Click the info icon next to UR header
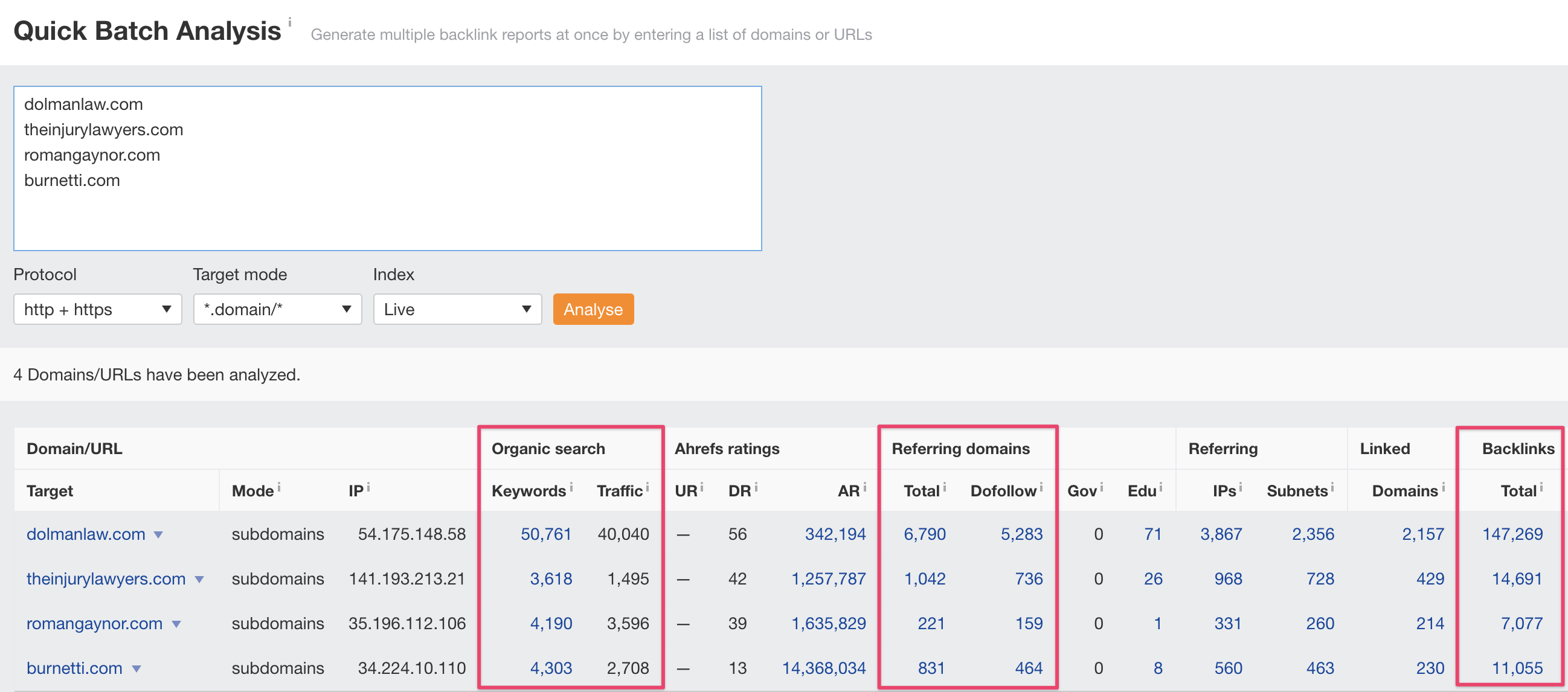Screen dimensions: 1568x692 [701, 487]
